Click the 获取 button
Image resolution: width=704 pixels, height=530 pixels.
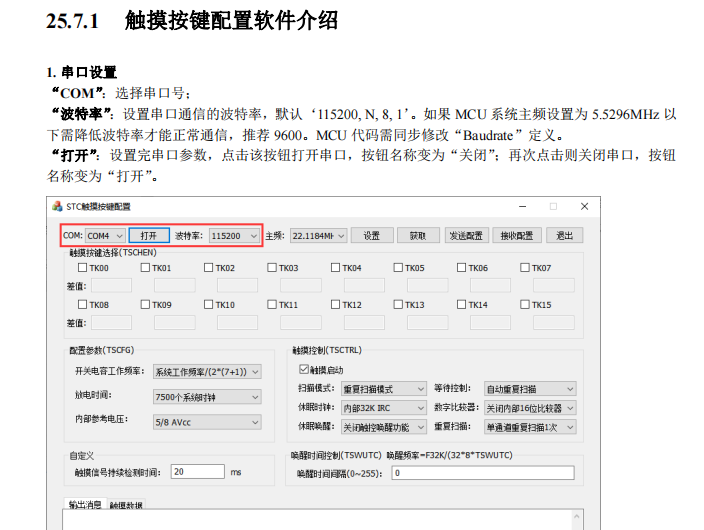[418, 236]
